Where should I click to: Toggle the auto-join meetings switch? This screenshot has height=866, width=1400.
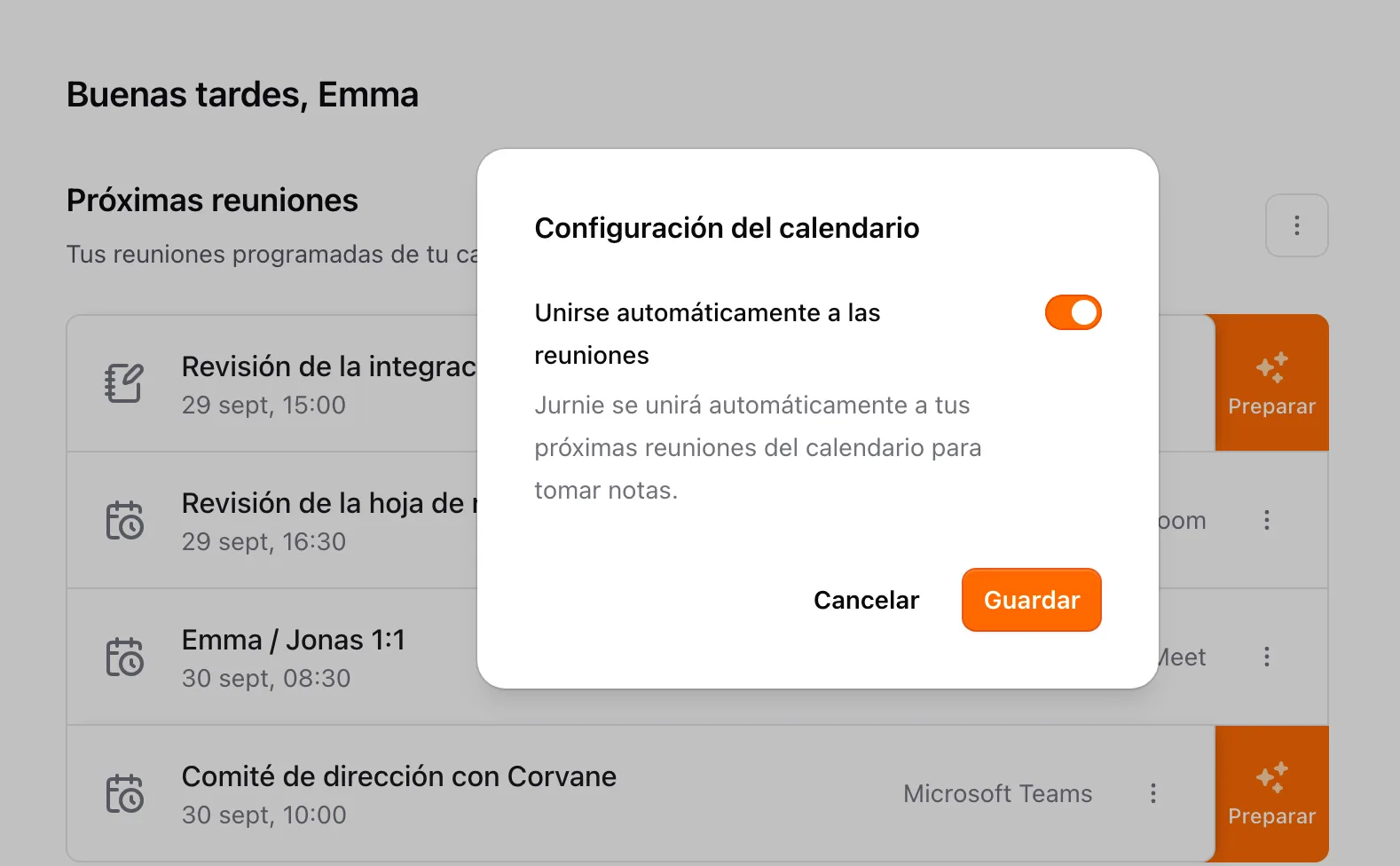1073,312
